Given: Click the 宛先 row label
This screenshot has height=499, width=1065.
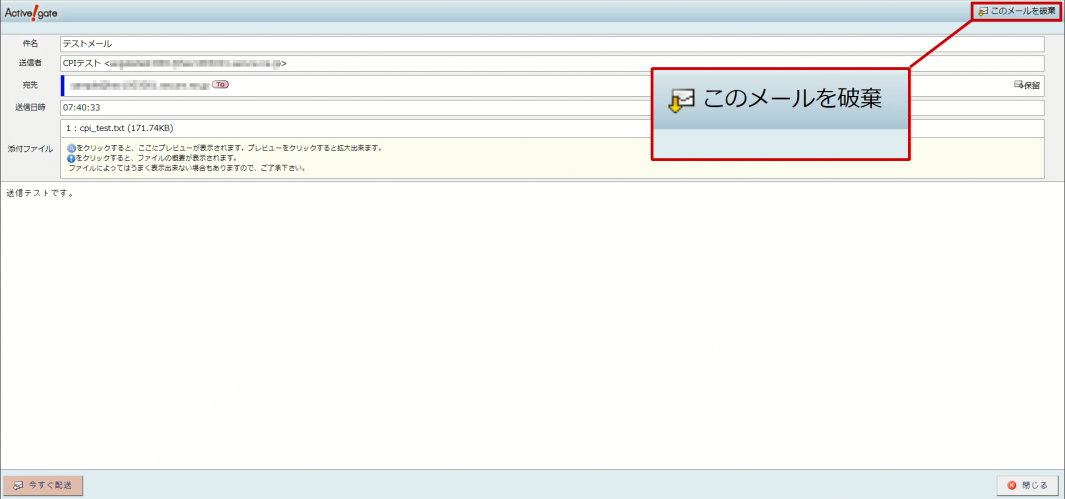Looking at the screenshot, I should click(29, 85).
